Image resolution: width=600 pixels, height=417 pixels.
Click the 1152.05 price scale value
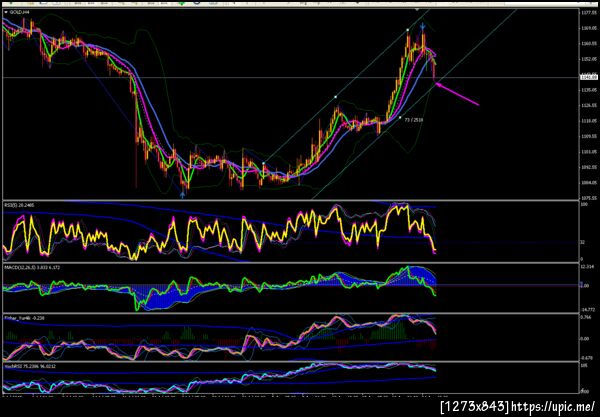[x=589, y=59]
